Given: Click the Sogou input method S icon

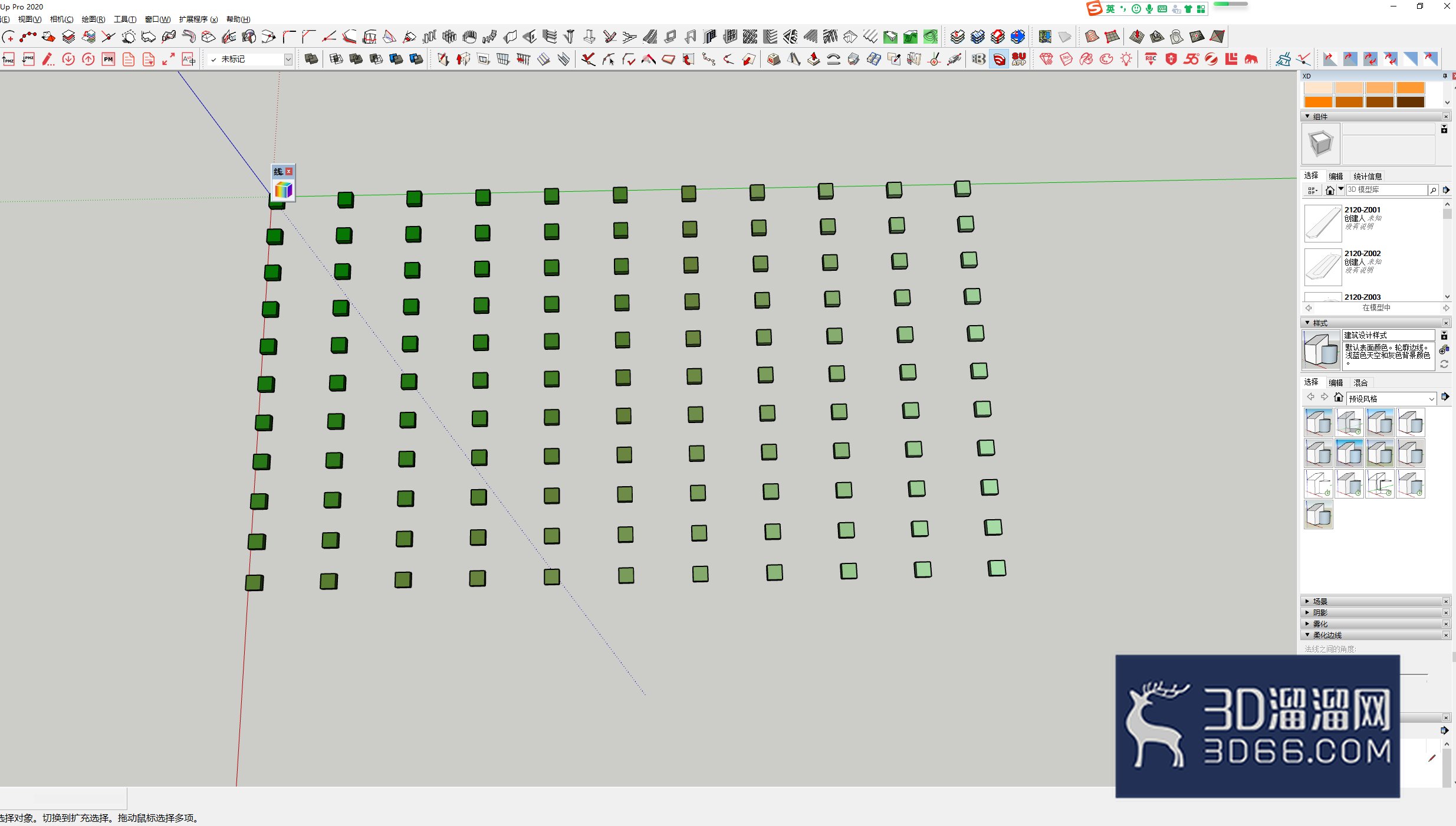Looking at the screenshot, I should tap(1095, 8).
